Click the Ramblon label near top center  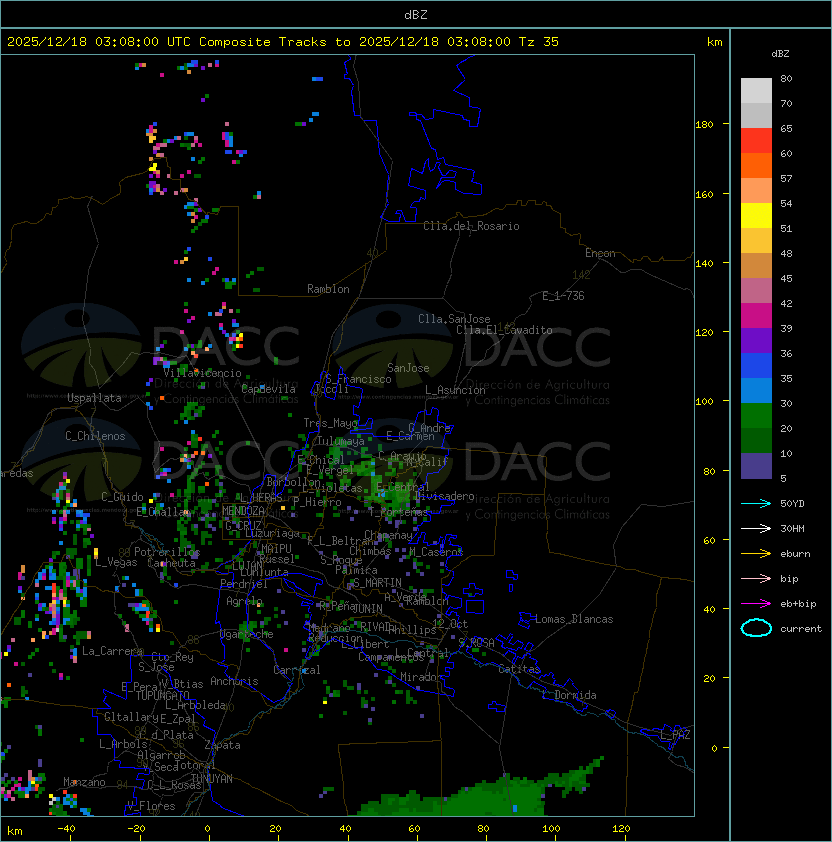(x=328, y=289)
